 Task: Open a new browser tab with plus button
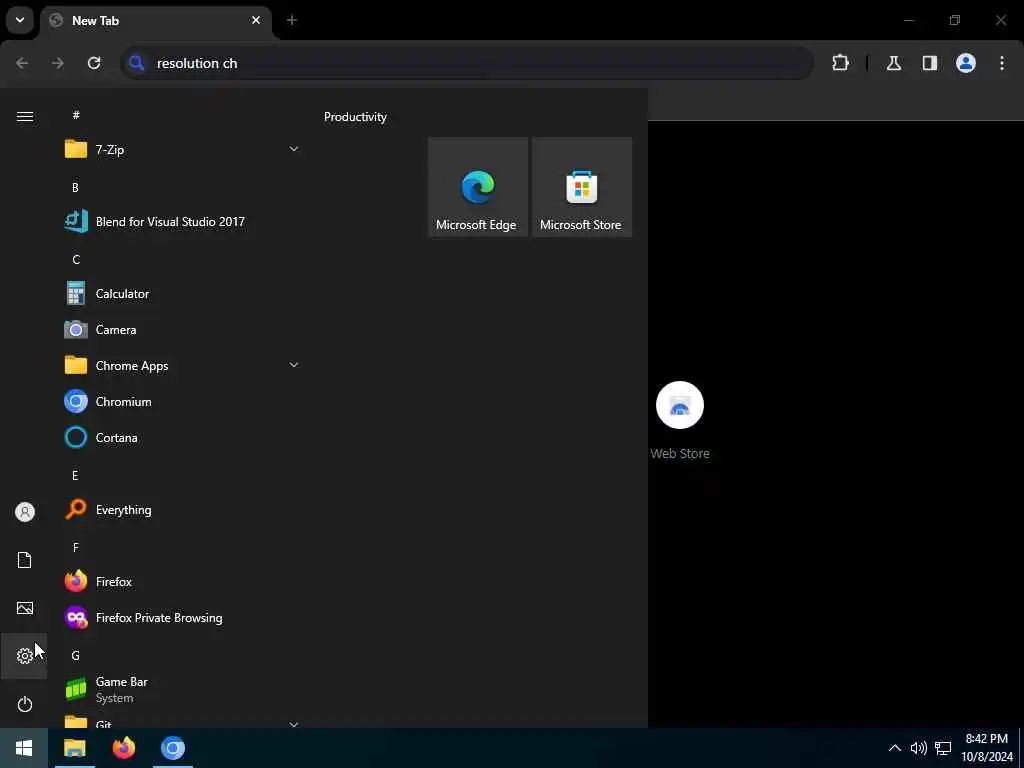coord(292,20)
